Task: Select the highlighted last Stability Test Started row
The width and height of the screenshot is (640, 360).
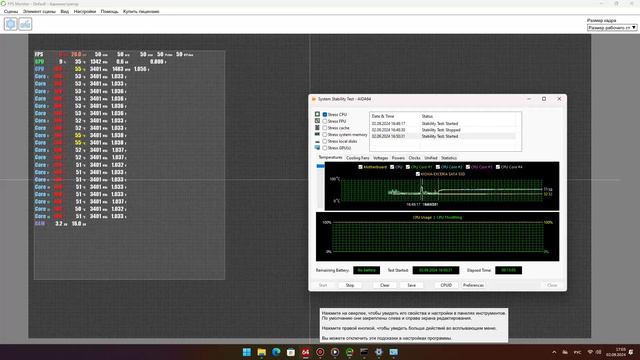Action: pos(444,136)
